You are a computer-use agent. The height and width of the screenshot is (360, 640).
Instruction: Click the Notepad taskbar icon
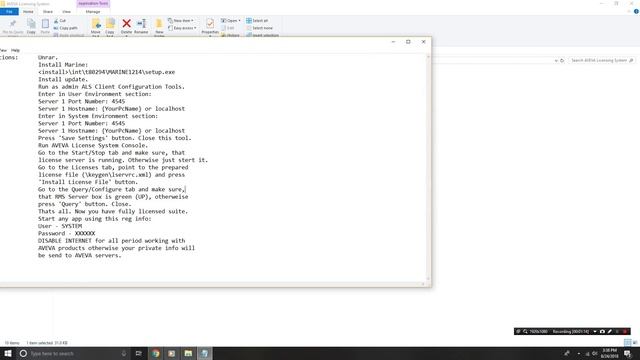point(204,353)
